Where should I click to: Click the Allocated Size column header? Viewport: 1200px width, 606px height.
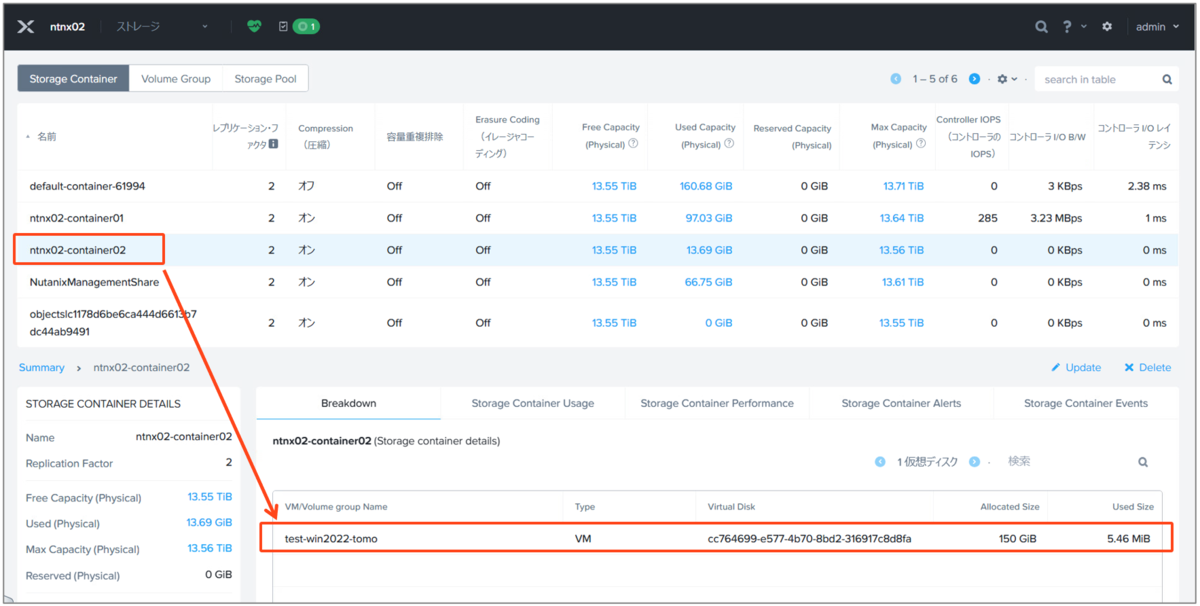pos(1009,507)
